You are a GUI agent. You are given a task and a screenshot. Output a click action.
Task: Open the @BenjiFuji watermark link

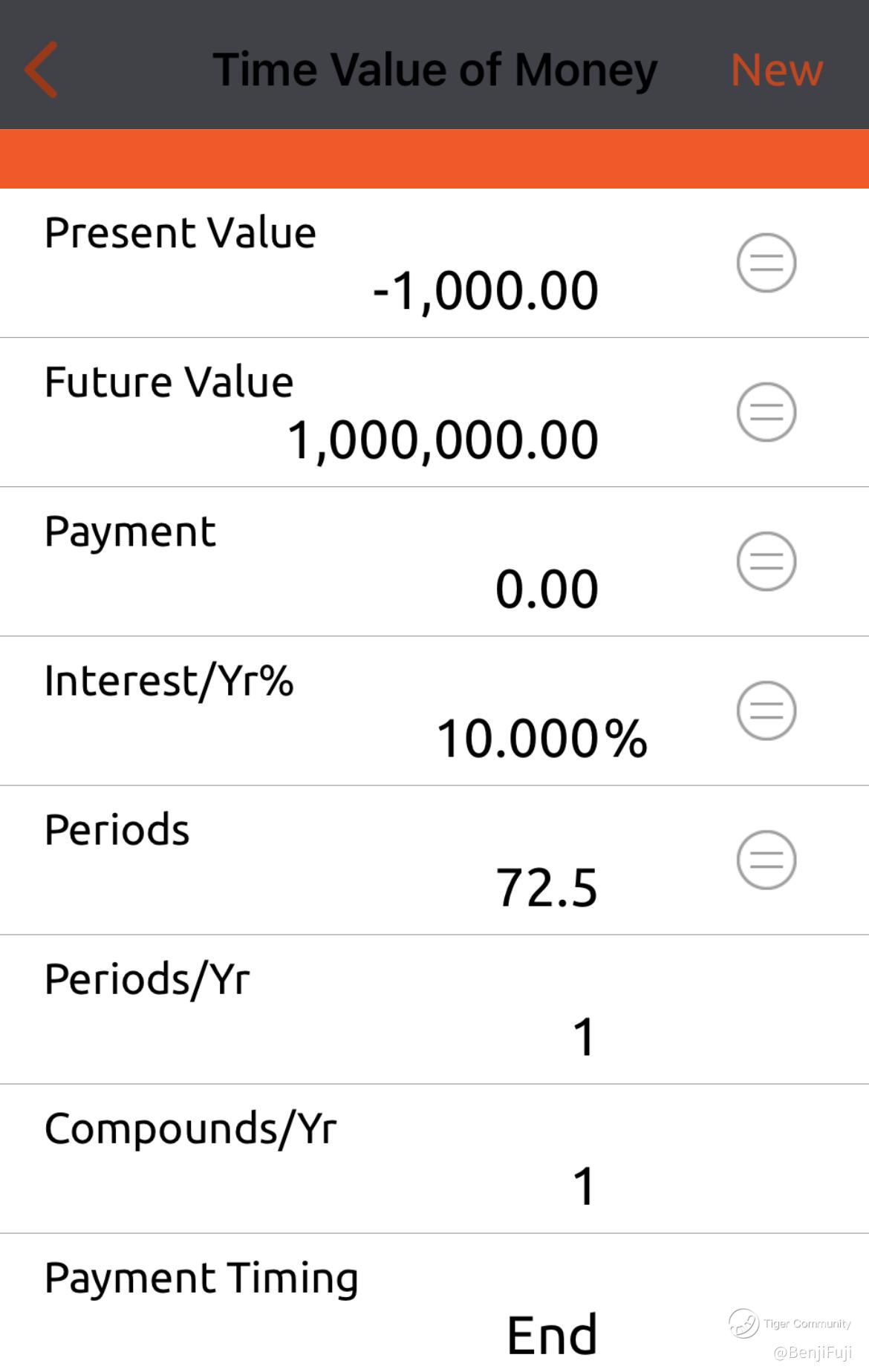click(813, 1353)
